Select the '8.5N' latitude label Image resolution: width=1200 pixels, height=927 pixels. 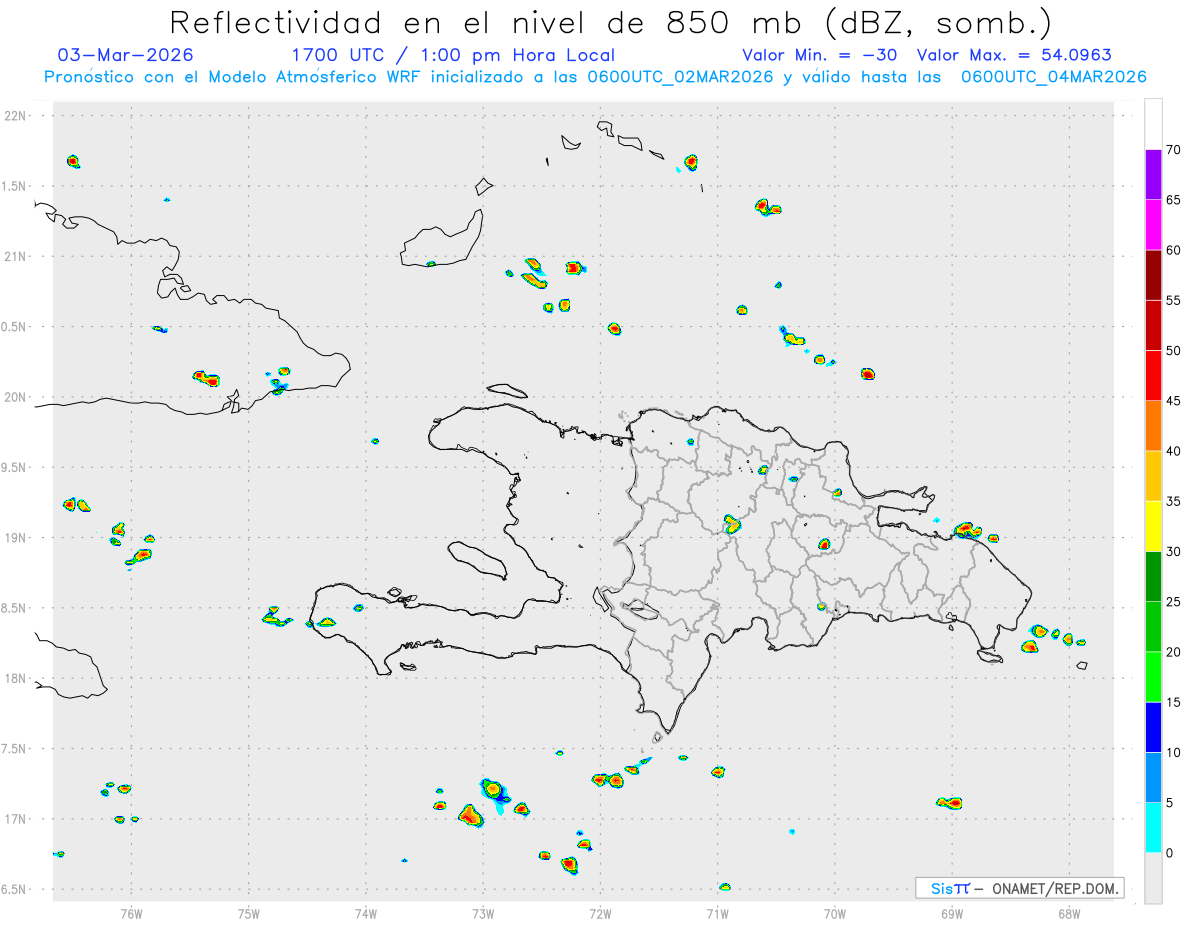[15, 608]
